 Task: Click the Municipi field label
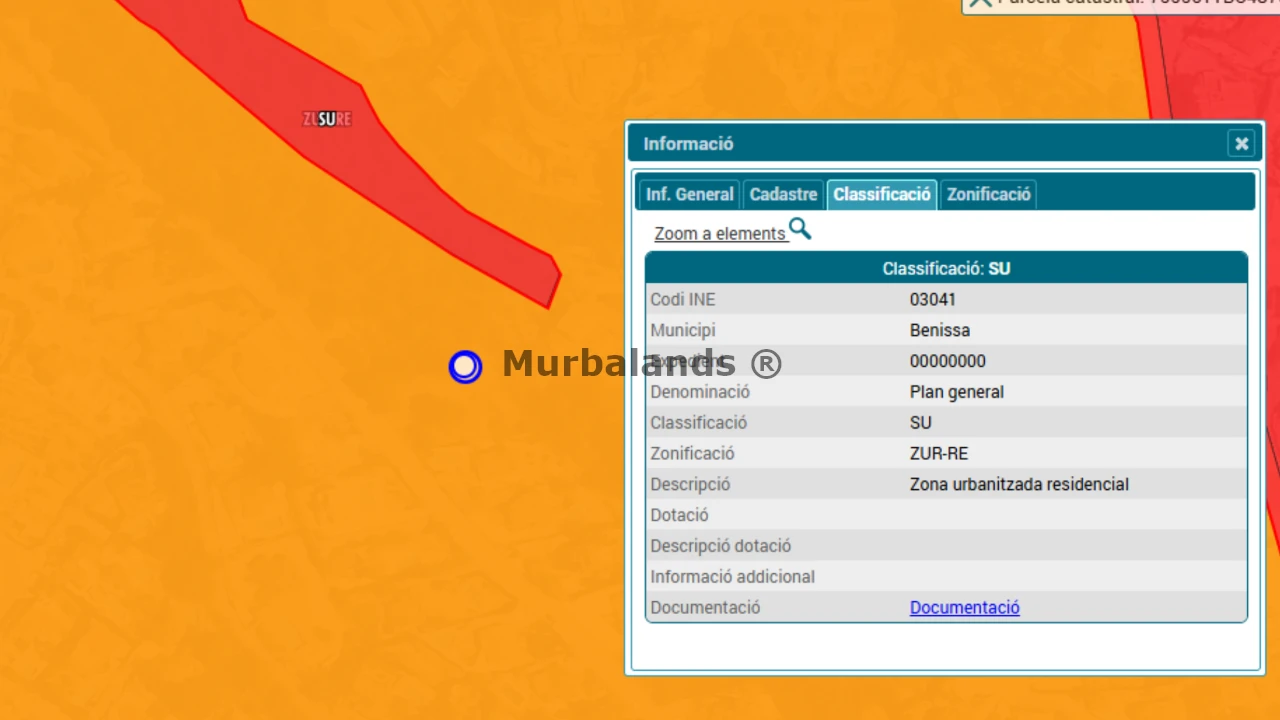(683, 330)
